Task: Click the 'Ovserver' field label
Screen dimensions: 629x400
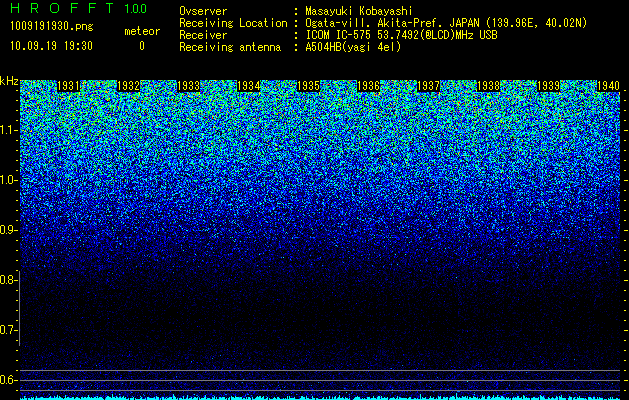Action: click(203, 11)
